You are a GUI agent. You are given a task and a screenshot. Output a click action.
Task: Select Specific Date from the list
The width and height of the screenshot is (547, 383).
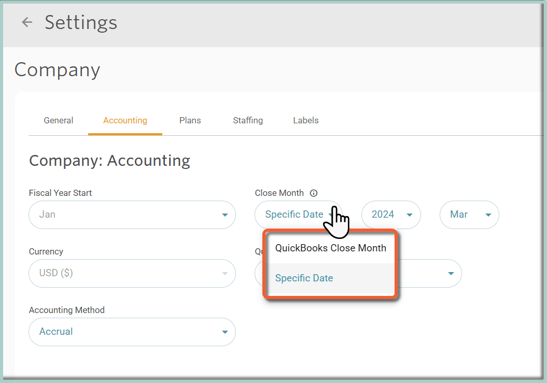[x=330, y=278]
